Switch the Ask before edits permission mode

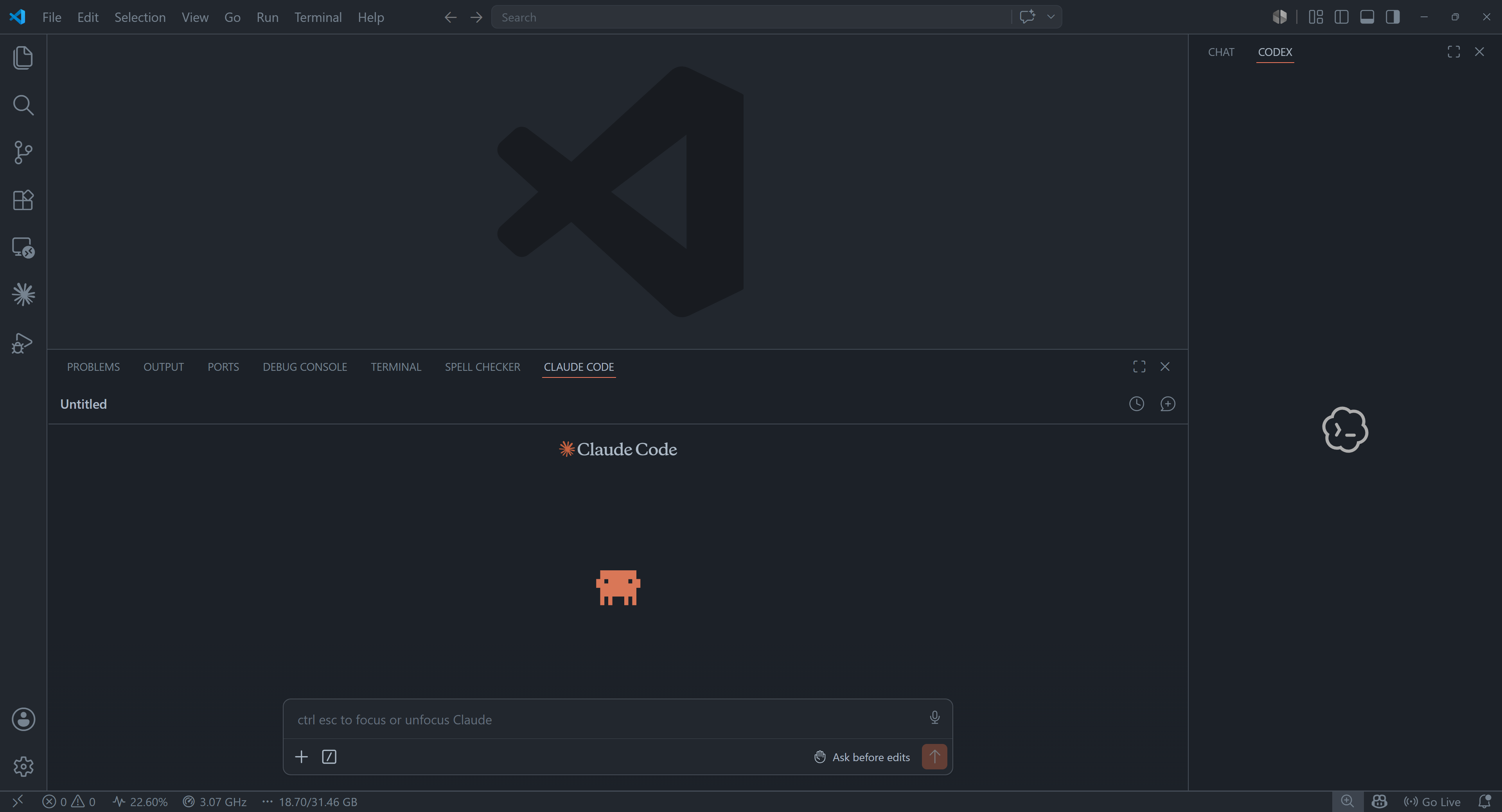(862, 756)
